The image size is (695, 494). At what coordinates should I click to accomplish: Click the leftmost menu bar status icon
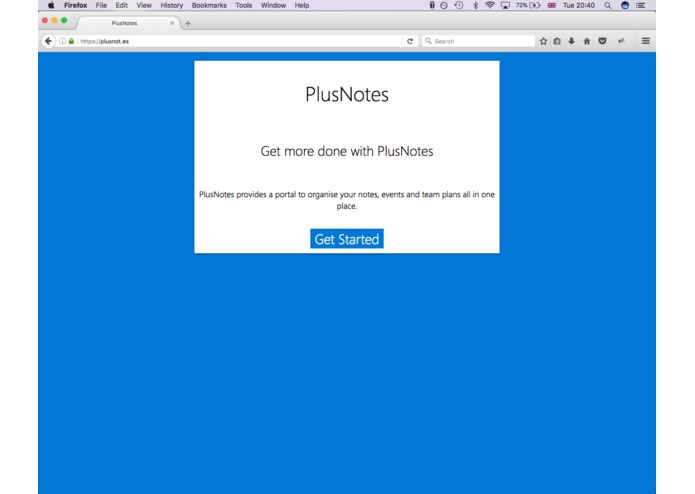(432, 5)
